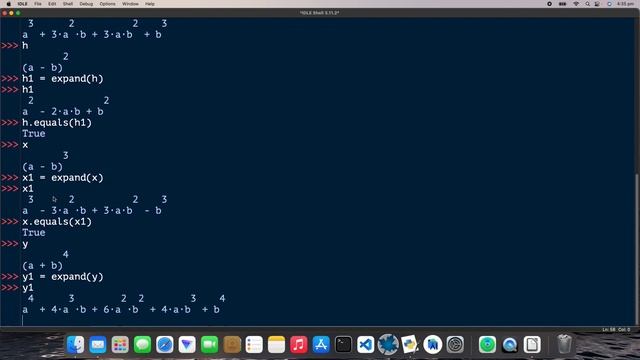Image resolution: width=640 pixels, height=360 pixels.
Task: Open Terminal from the dock
Action: (x=343, y=344)
